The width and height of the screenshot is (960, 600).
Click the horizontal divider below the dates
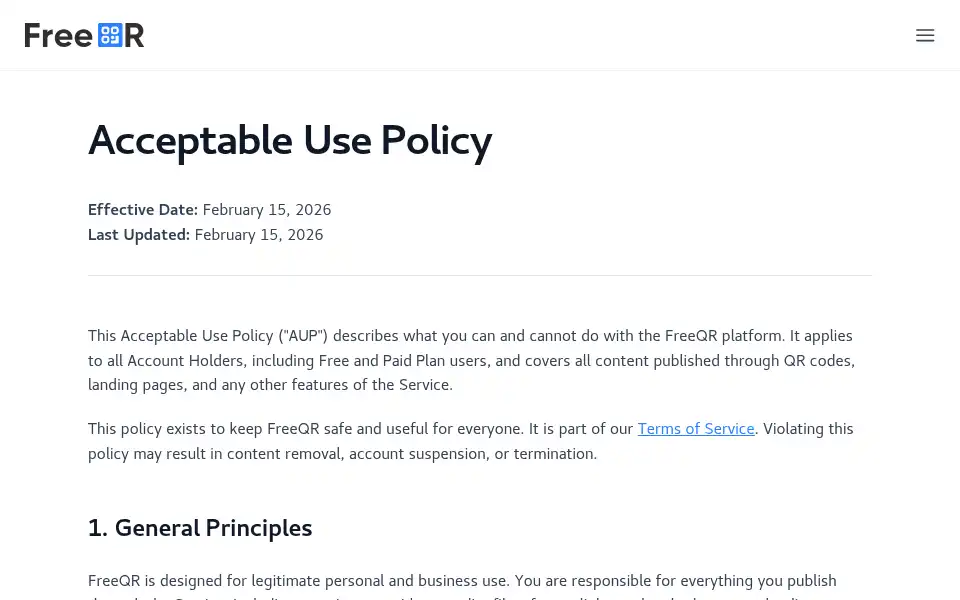click(480, 276)
